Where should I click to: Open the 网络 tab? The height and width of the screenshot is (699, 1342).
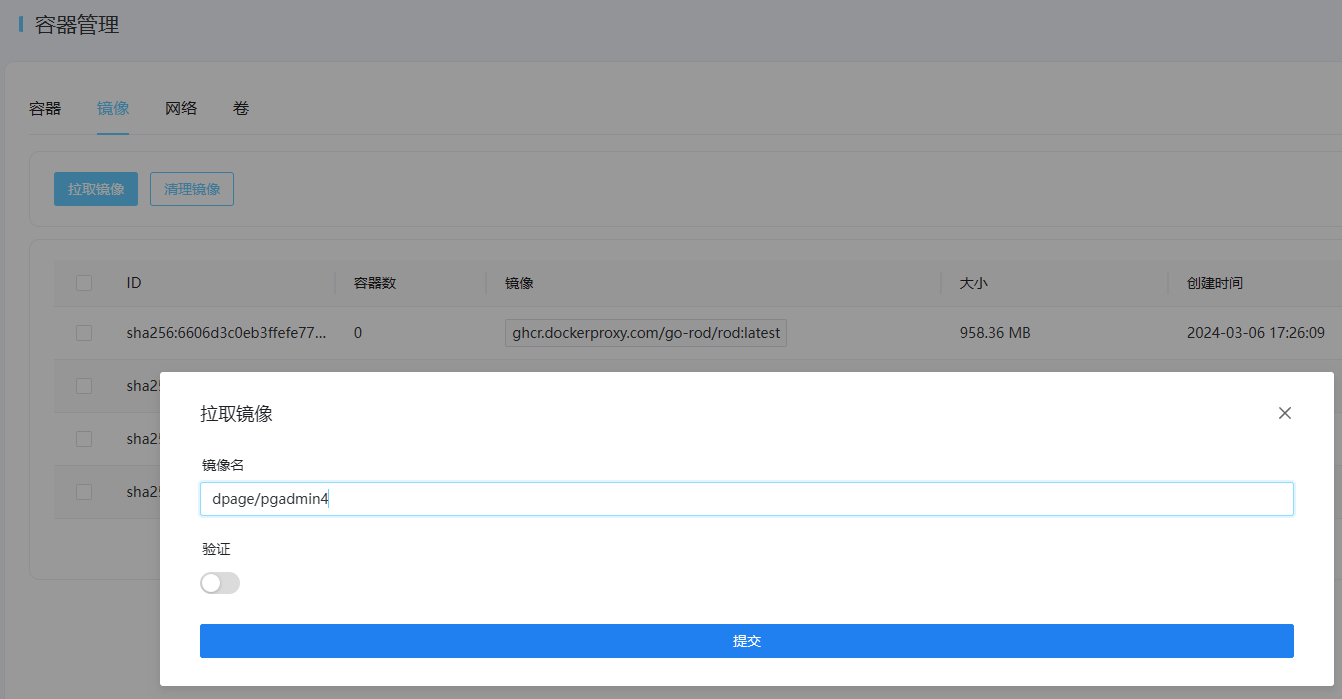(181, 108)
